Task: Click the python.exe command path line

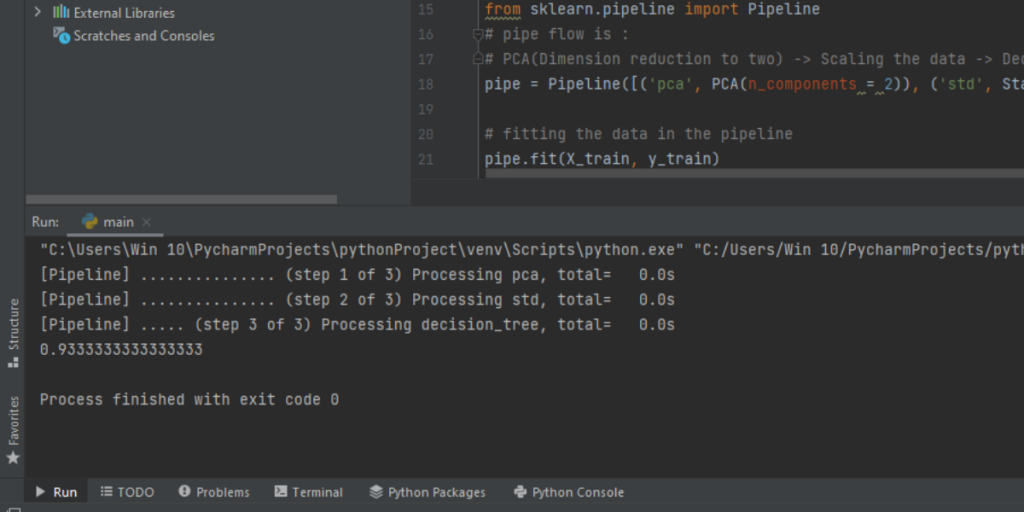Action: tap(532, 249)
